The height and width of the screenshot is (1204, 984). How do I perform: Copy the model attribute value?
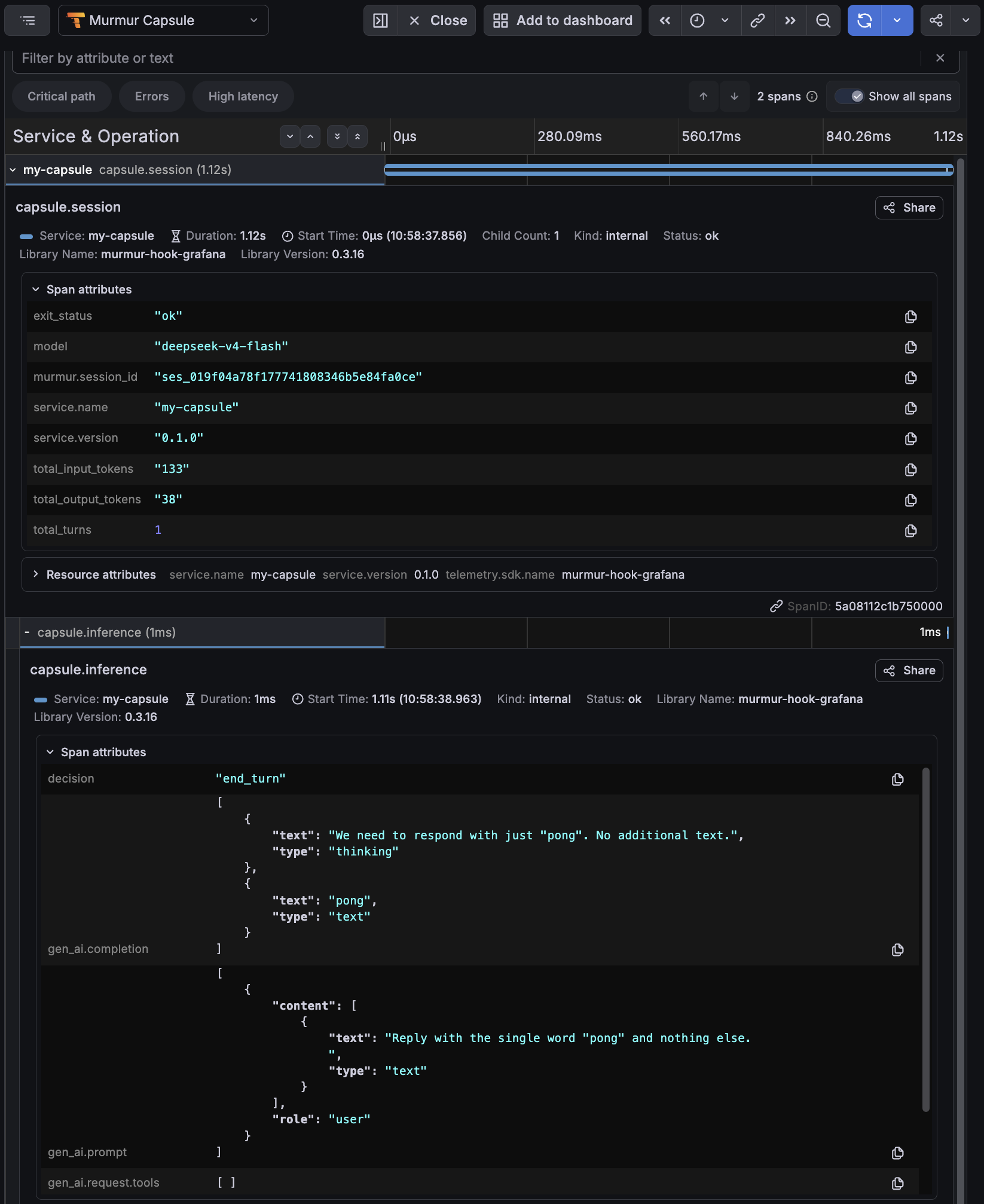[910, 347]
